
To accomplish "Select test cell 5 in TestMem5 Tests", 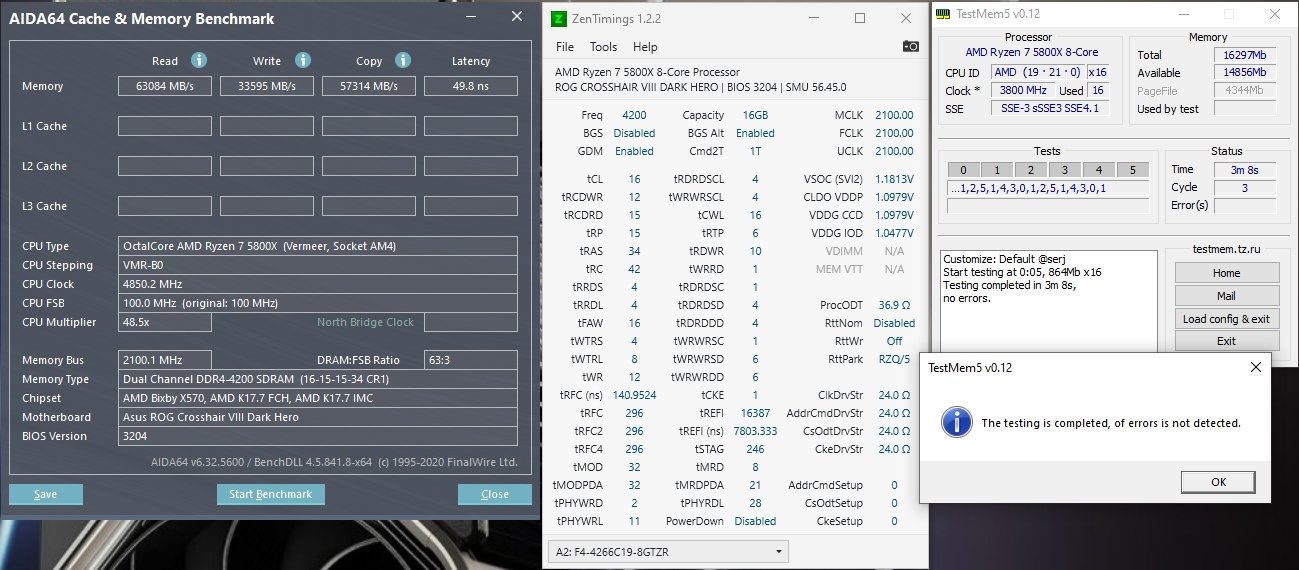I will (1133, 170).
